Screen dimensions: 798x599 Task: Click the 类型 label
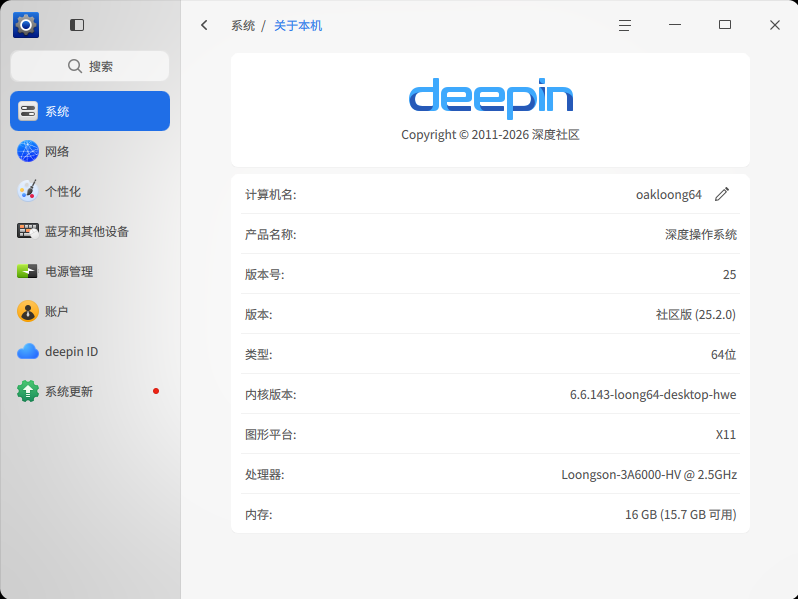(258, 355)
